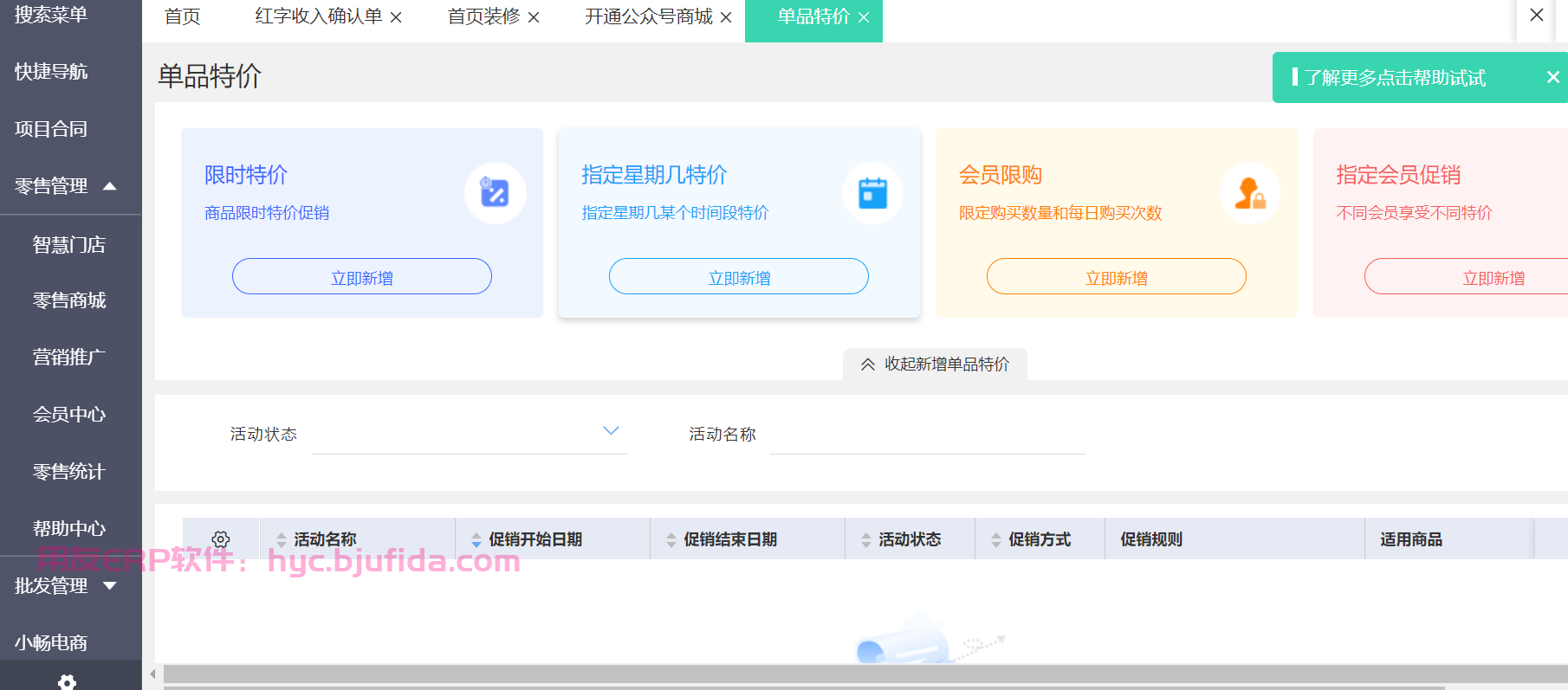Screen dimensions: 1568x690
Task: Switch to the 首页 tab
Action: [183, 17]
